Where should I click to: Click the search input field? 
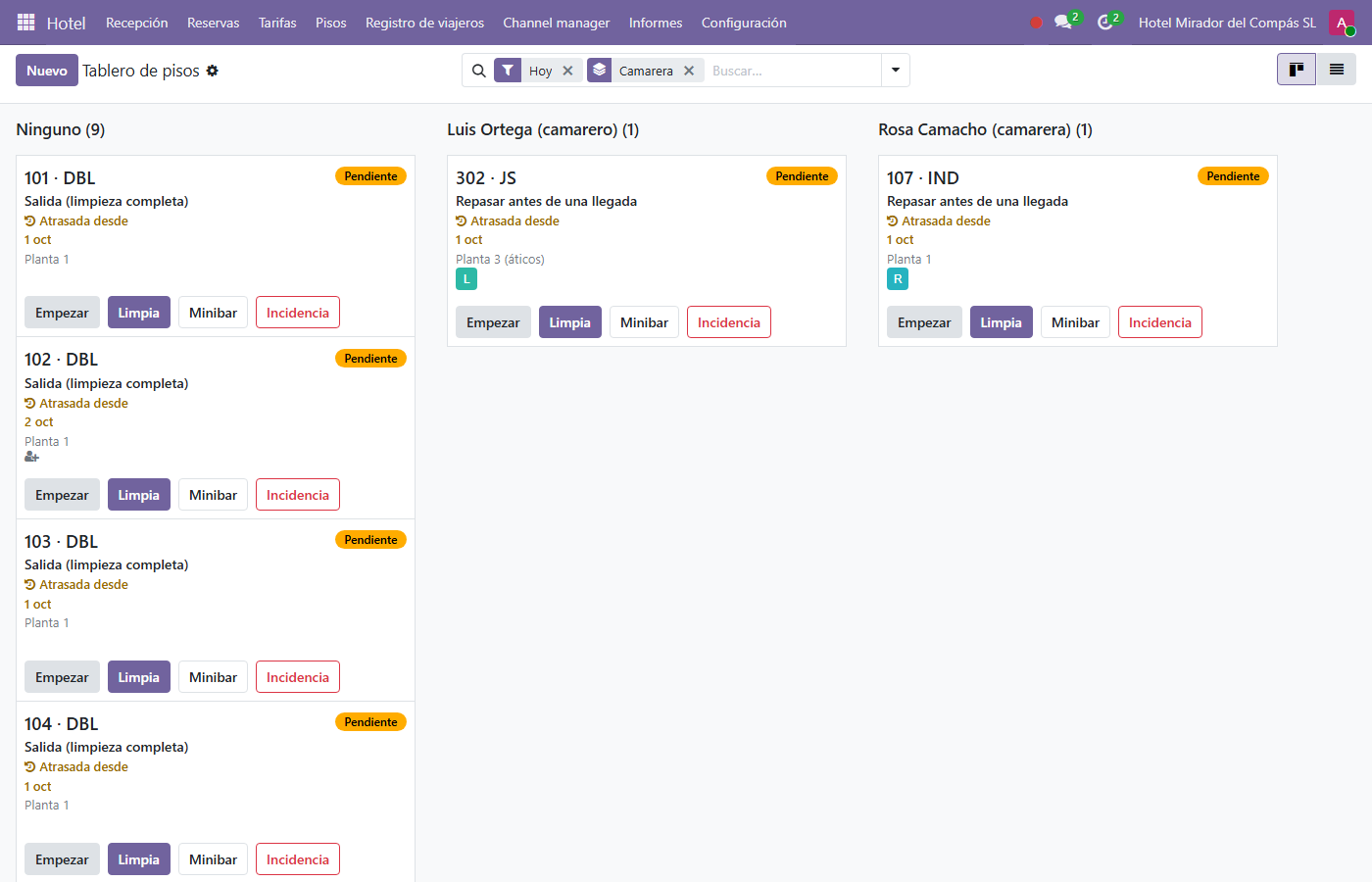(792, 71)
